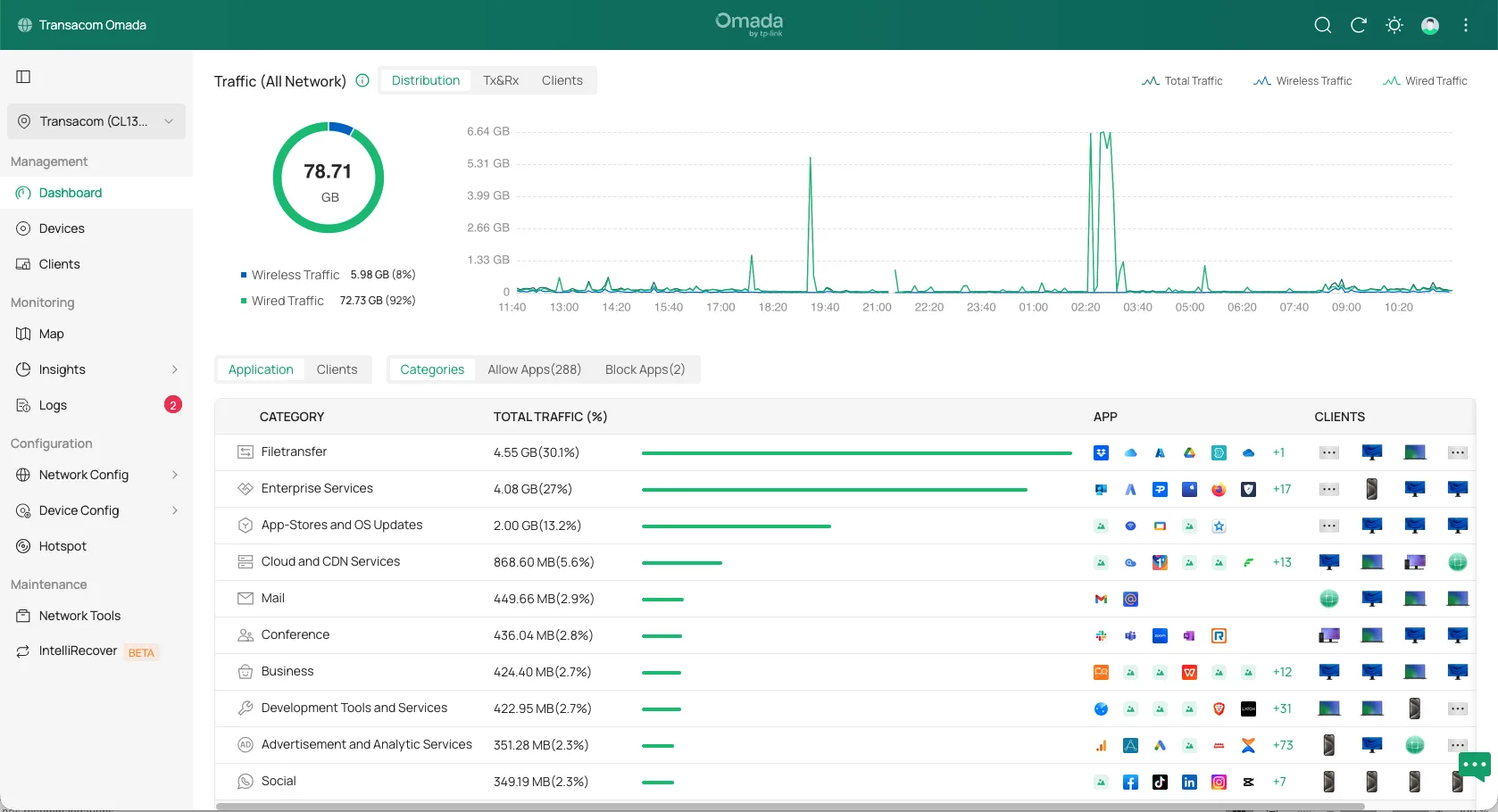
Task: Expand +17 more apps in Enterprise Services
Action: [1282, 490]
